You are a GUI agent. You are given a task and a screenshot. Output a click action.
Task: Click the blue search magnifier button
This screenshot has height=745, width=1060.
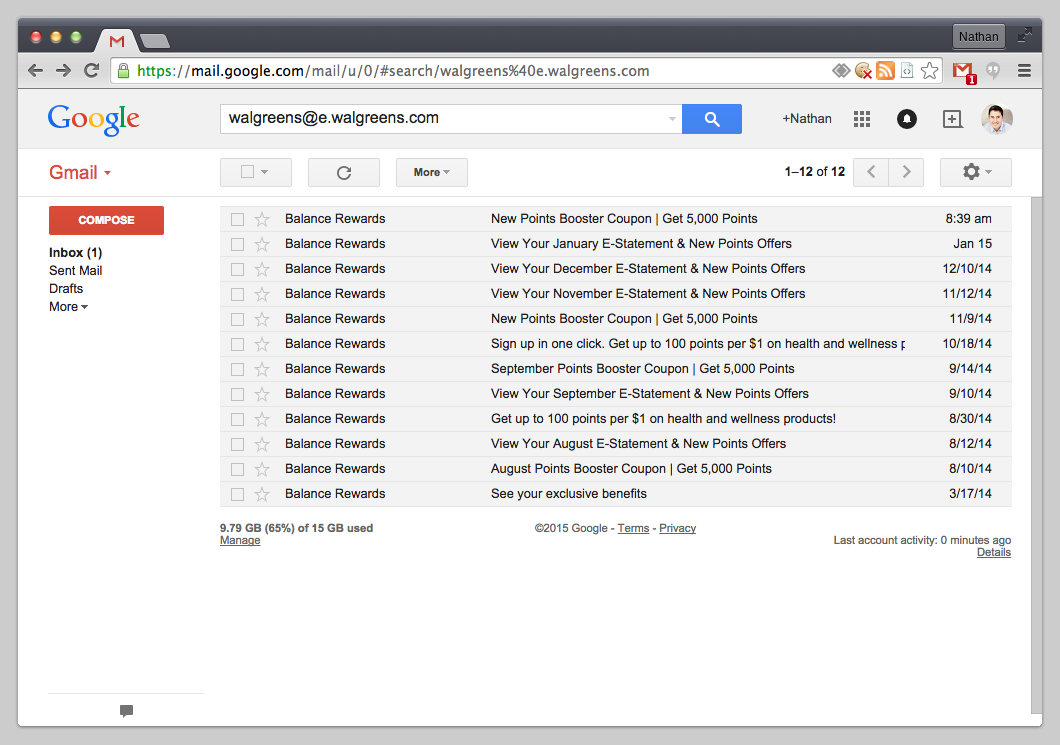coord(712,119)
